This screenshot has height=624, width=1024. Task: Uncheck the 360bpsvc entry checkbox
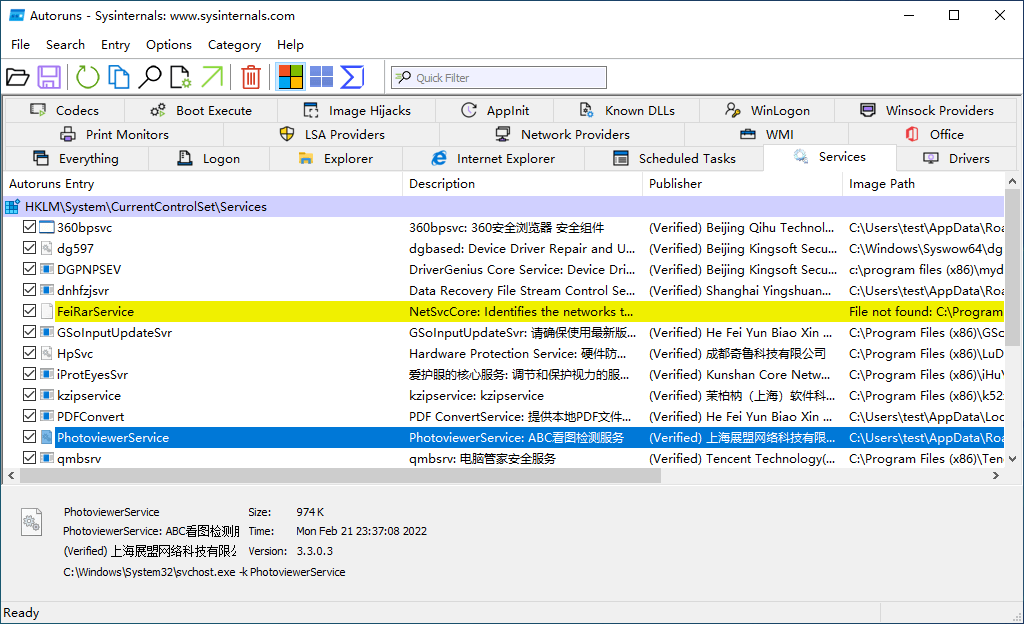(29, 227)
